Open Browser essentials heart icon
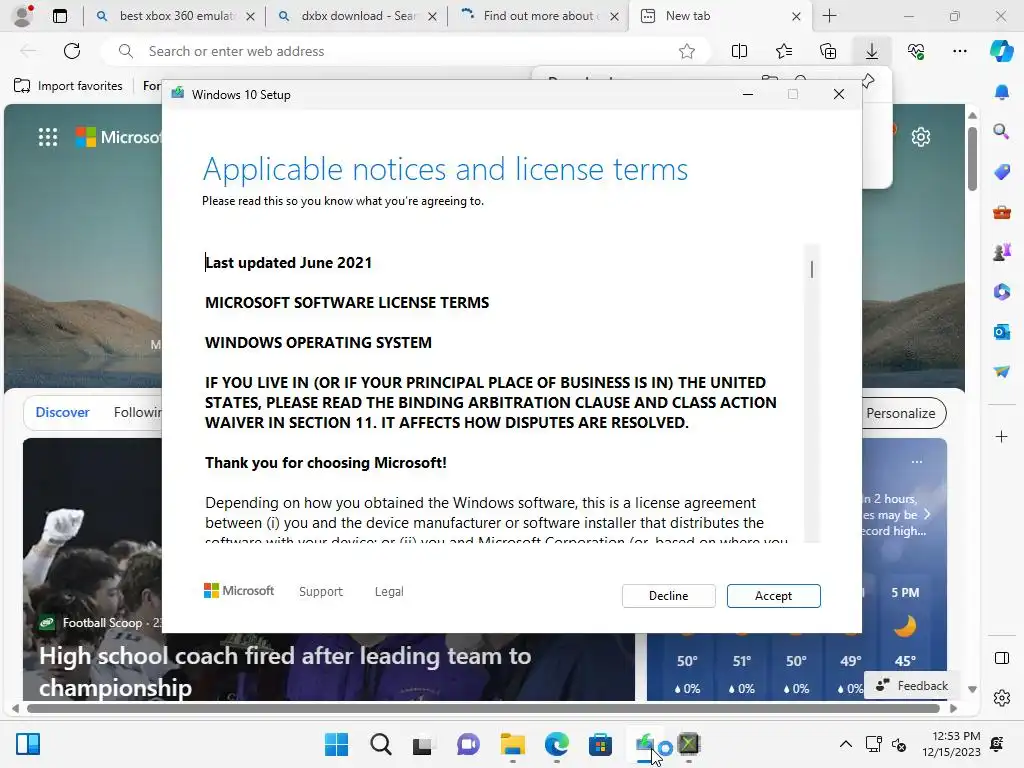Screen dimensions: 1024x768 (x=916, y=51)
